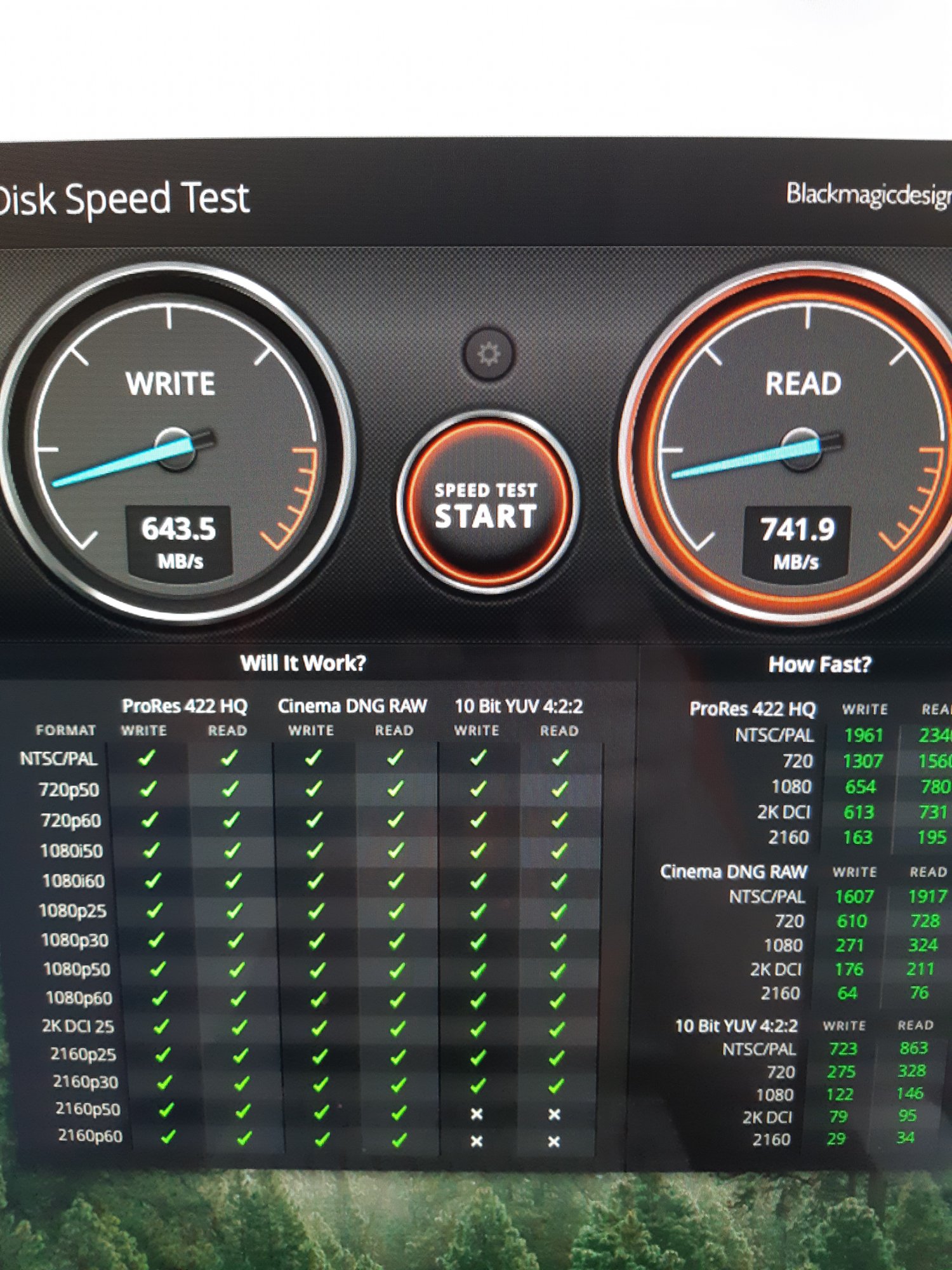
Task: Click the X for 2160p60 10 Bit YUV read
Action: [554, 1141]
